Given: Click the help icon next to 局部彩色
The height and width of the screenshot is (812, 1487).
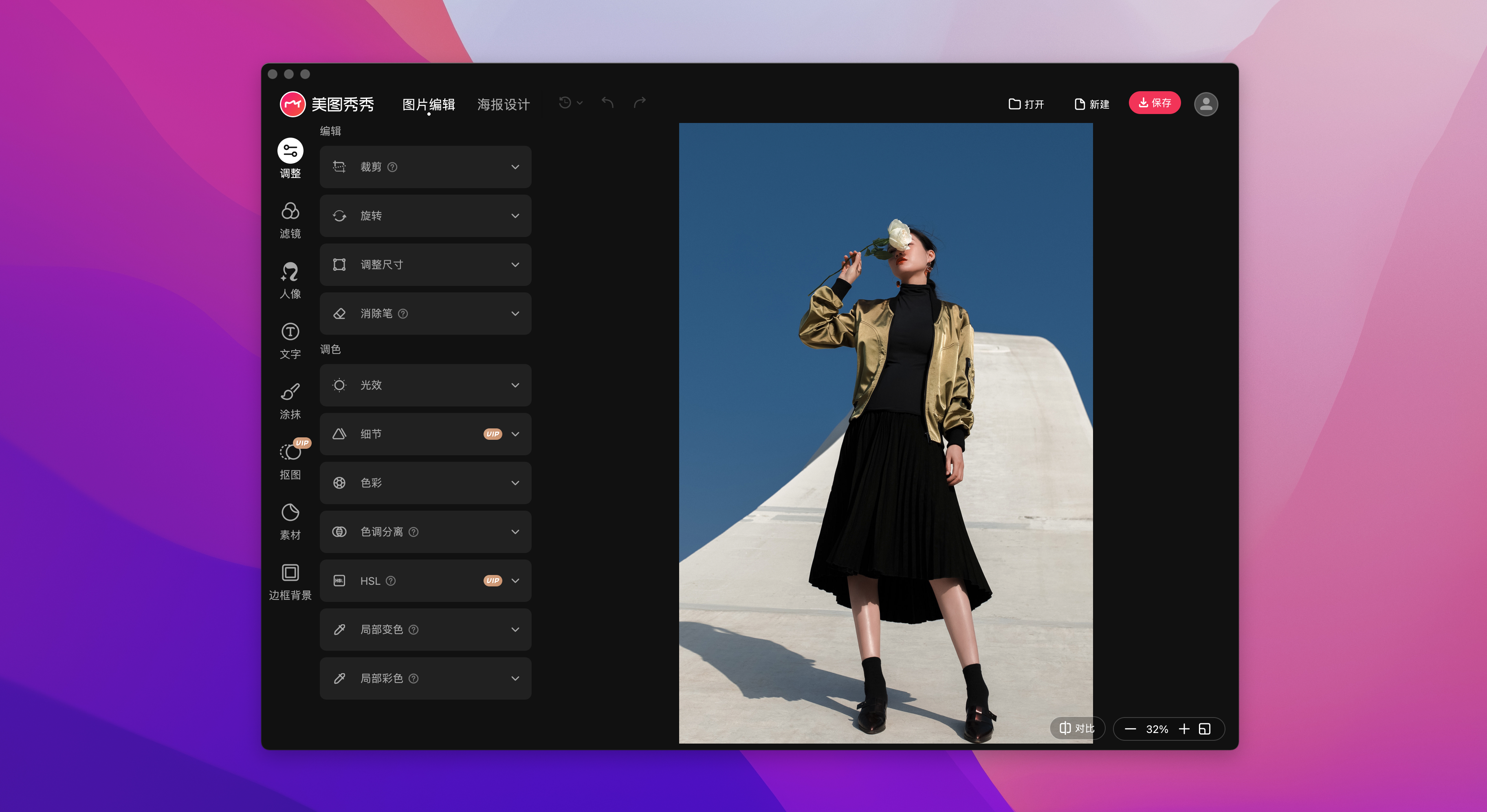Looking at the screenshot, I should point(414,679).
